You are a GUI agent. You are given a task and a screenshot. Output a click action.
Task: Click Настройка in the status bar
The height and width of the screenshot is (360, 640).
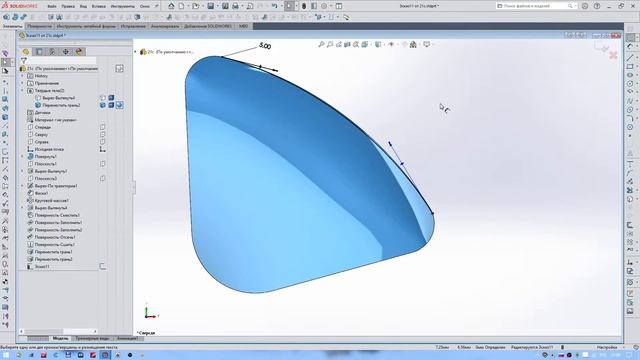click(607, 347)
